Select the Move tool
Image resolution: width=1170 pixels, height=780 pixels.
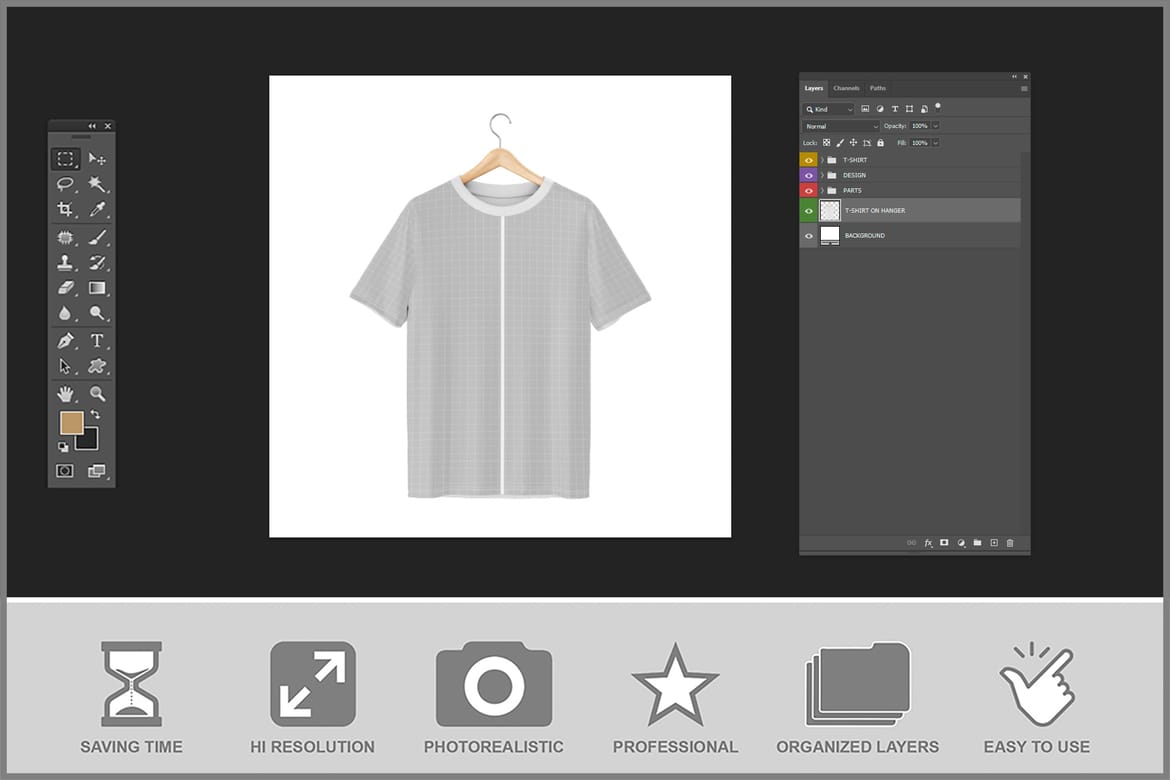(97, 159)
